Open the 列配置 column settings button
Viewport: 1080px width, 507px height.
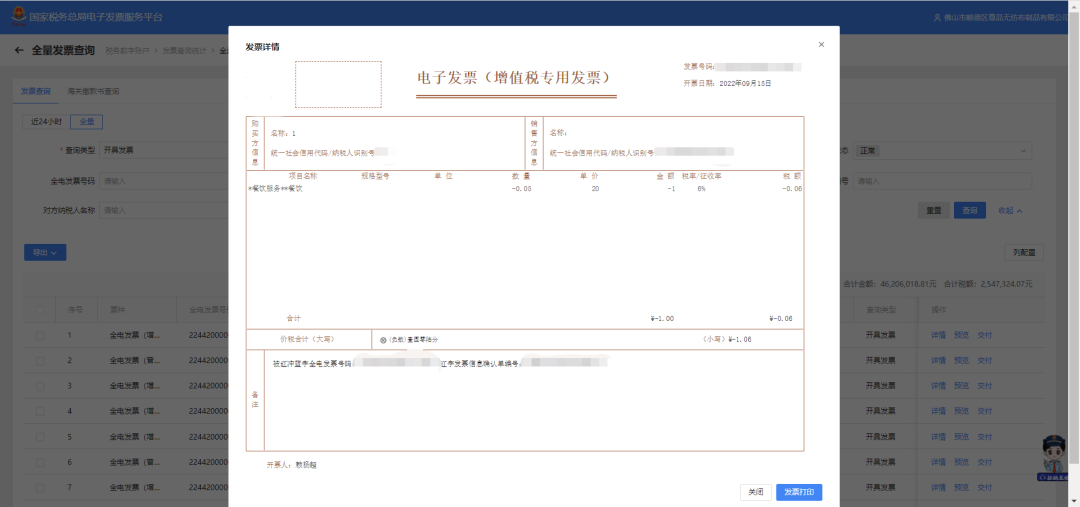[1024, 253]
